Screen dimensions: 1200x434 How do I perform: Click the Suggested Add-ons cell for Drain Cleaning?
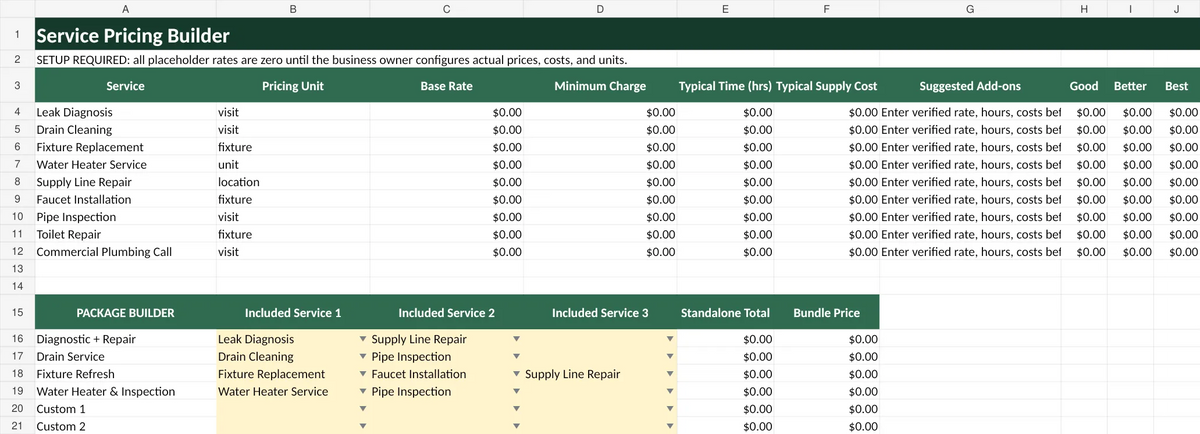pyautogui.click(x=970, y=130)
